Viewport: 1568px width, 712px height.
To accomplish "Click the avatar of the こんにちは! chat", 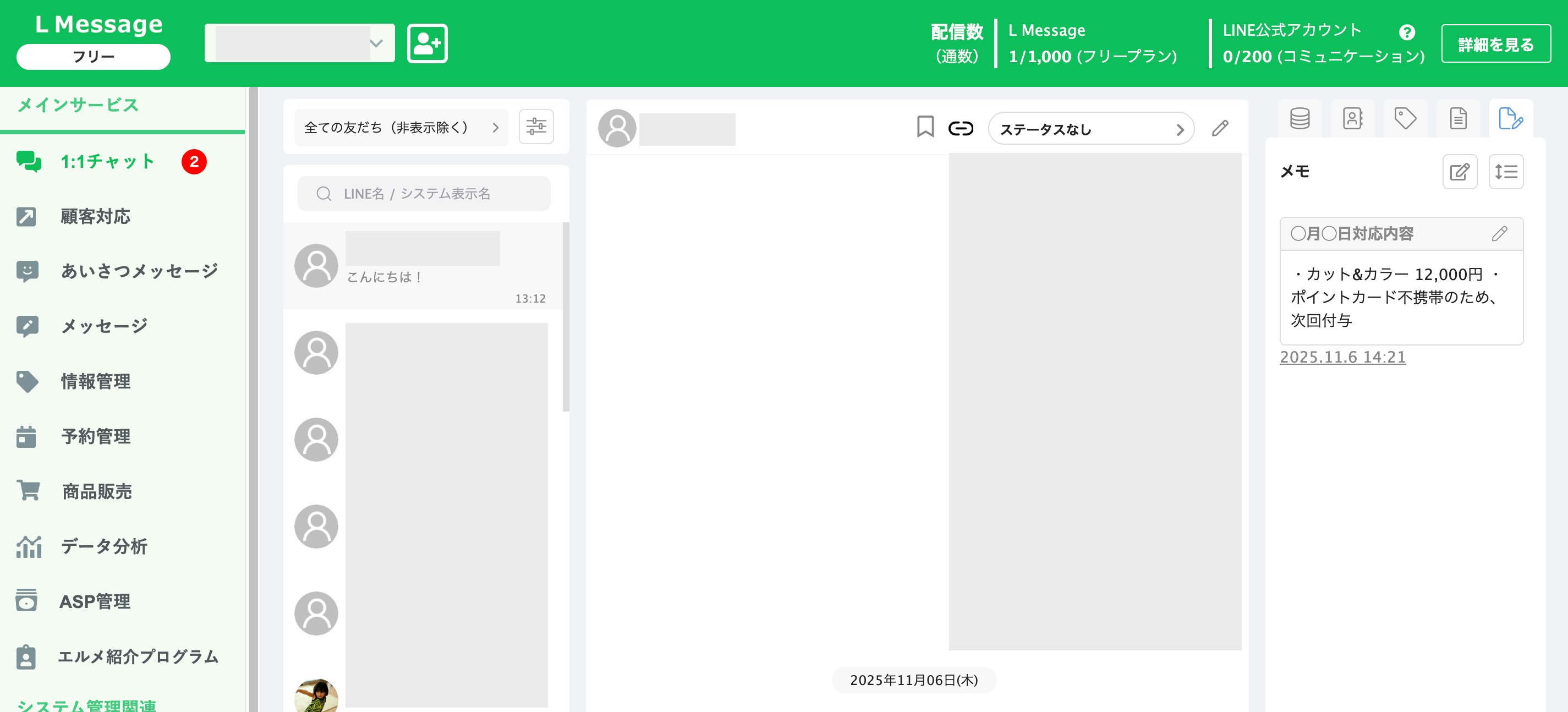I will (x=316, y=266).
